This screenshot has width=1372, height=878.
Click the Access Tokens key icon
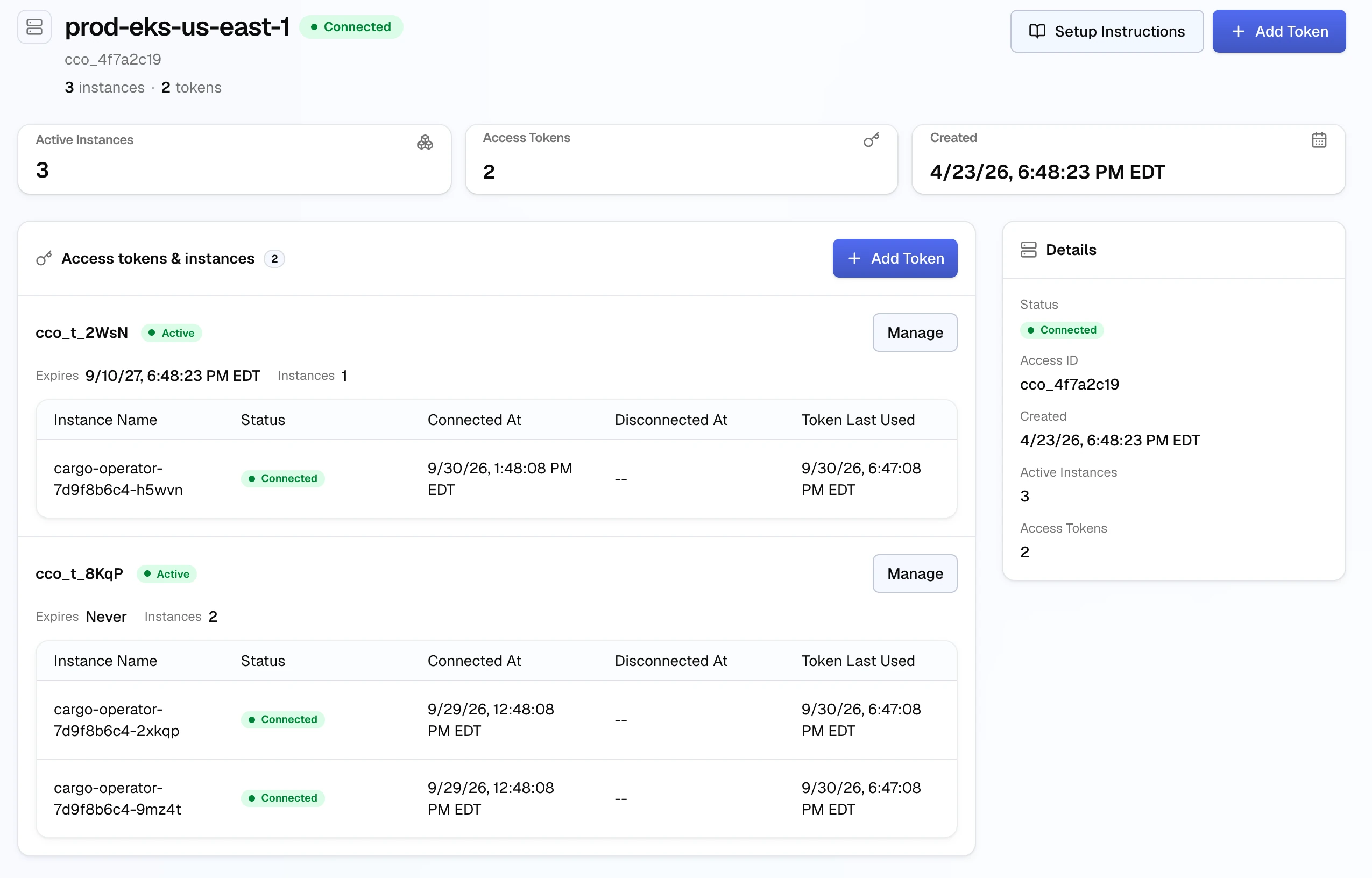pyautogui.click(x=871, y=140)
